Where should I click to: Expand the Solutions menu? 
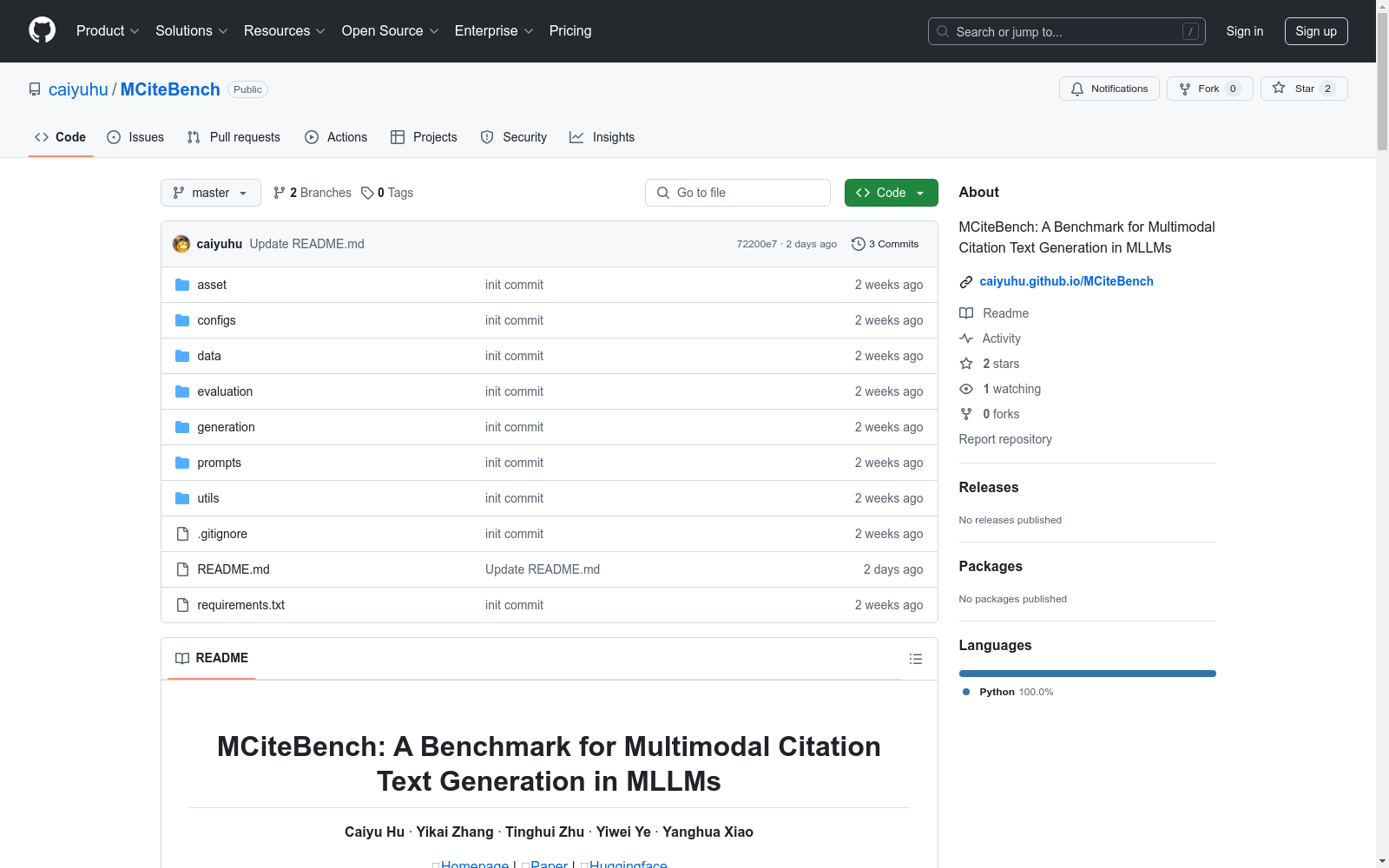192,30
